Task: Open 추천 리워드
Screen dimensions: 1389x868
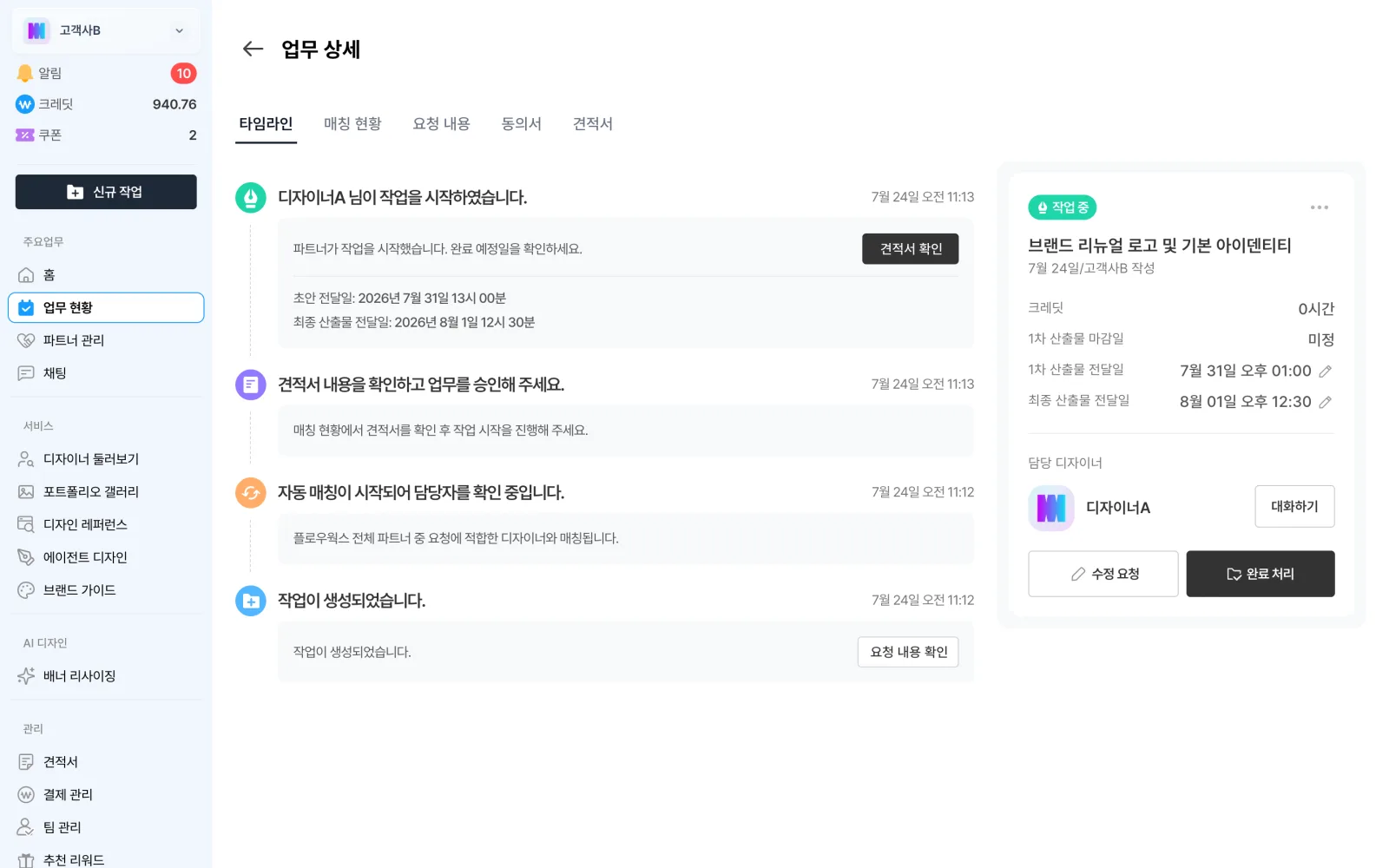Action: (x=106, y=858)
